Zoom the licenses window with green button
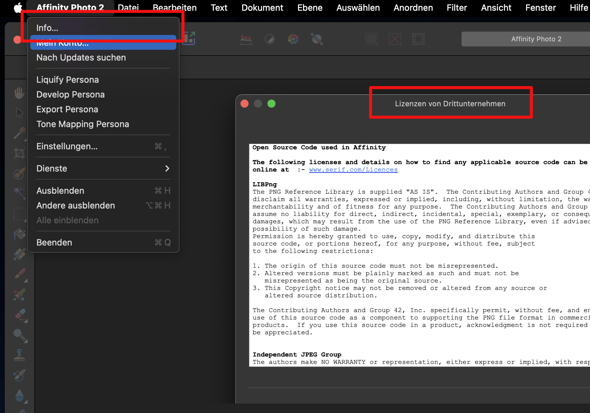The image size is (590, 413). (271, 104)
